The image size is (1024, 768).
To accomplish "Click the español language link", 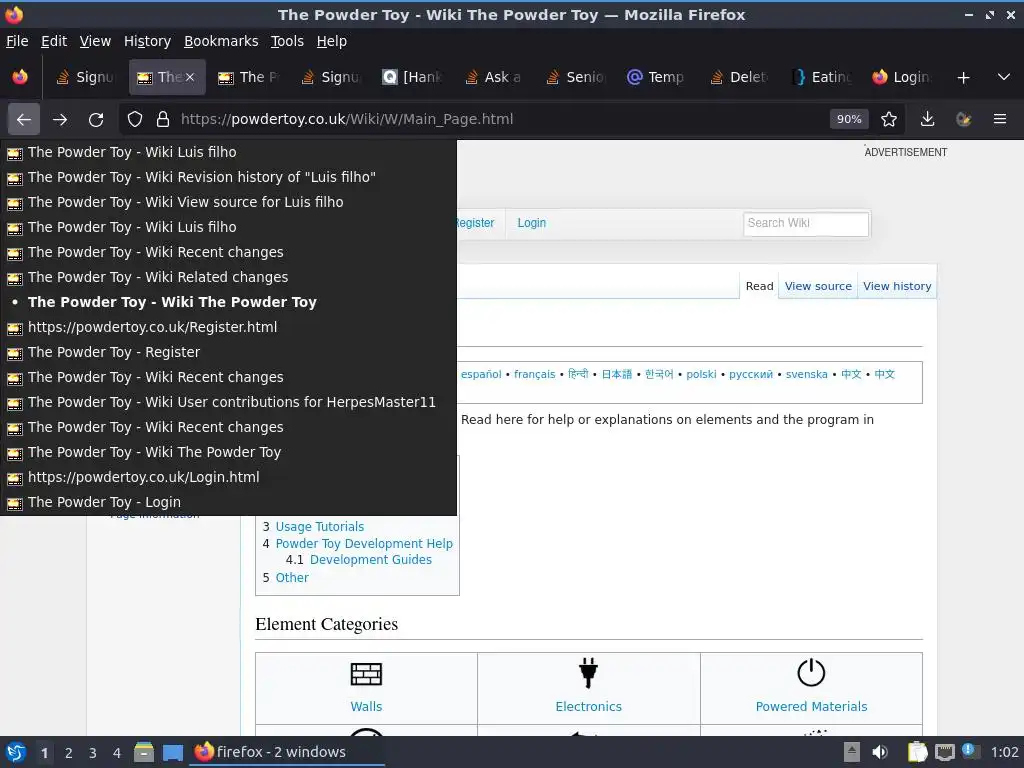I will (x=481, y=374).
